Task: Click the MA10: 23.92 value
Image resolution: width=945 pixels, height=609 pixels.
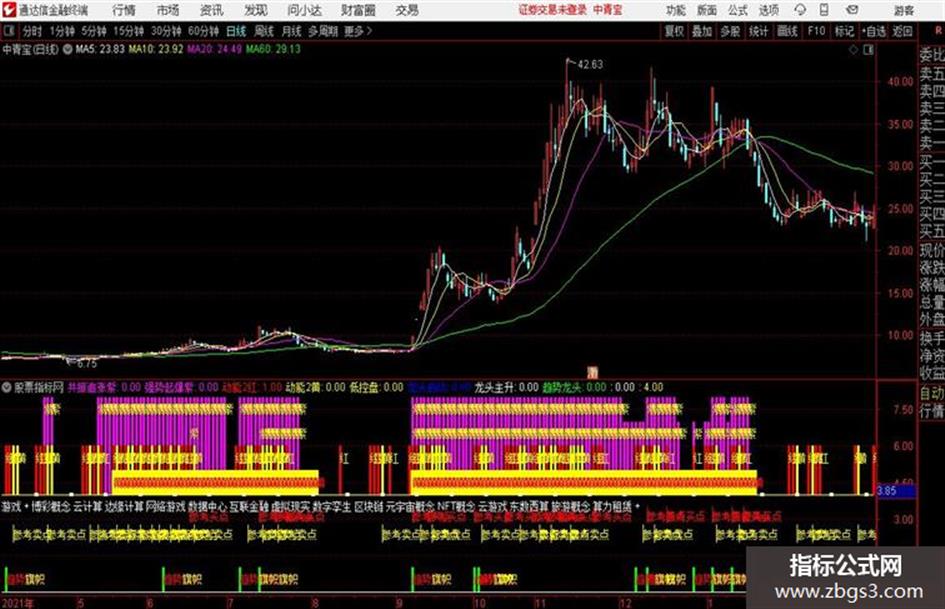Action: pos(155,49)
